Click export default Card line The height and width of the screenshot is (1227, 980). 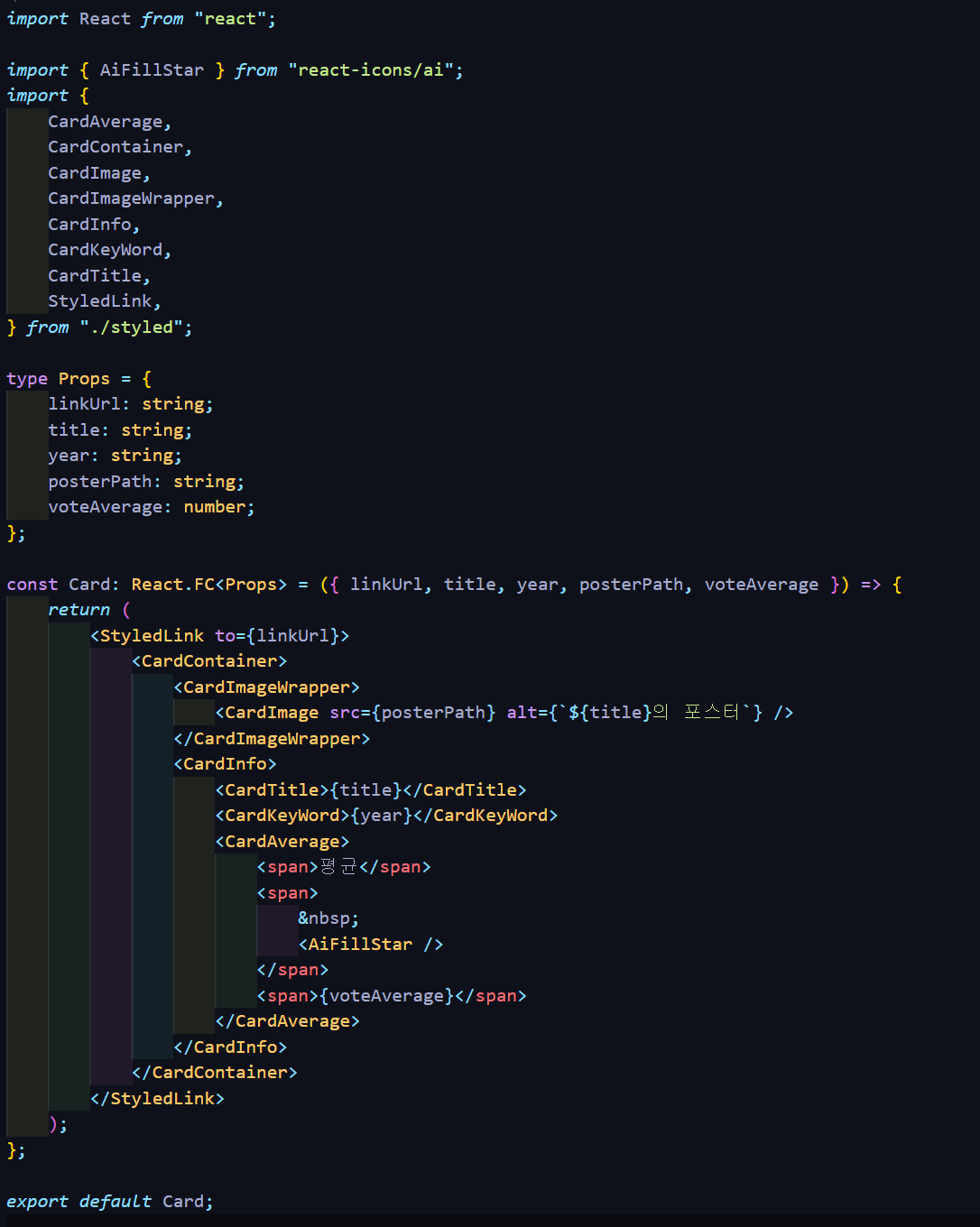coord(110,1202)
